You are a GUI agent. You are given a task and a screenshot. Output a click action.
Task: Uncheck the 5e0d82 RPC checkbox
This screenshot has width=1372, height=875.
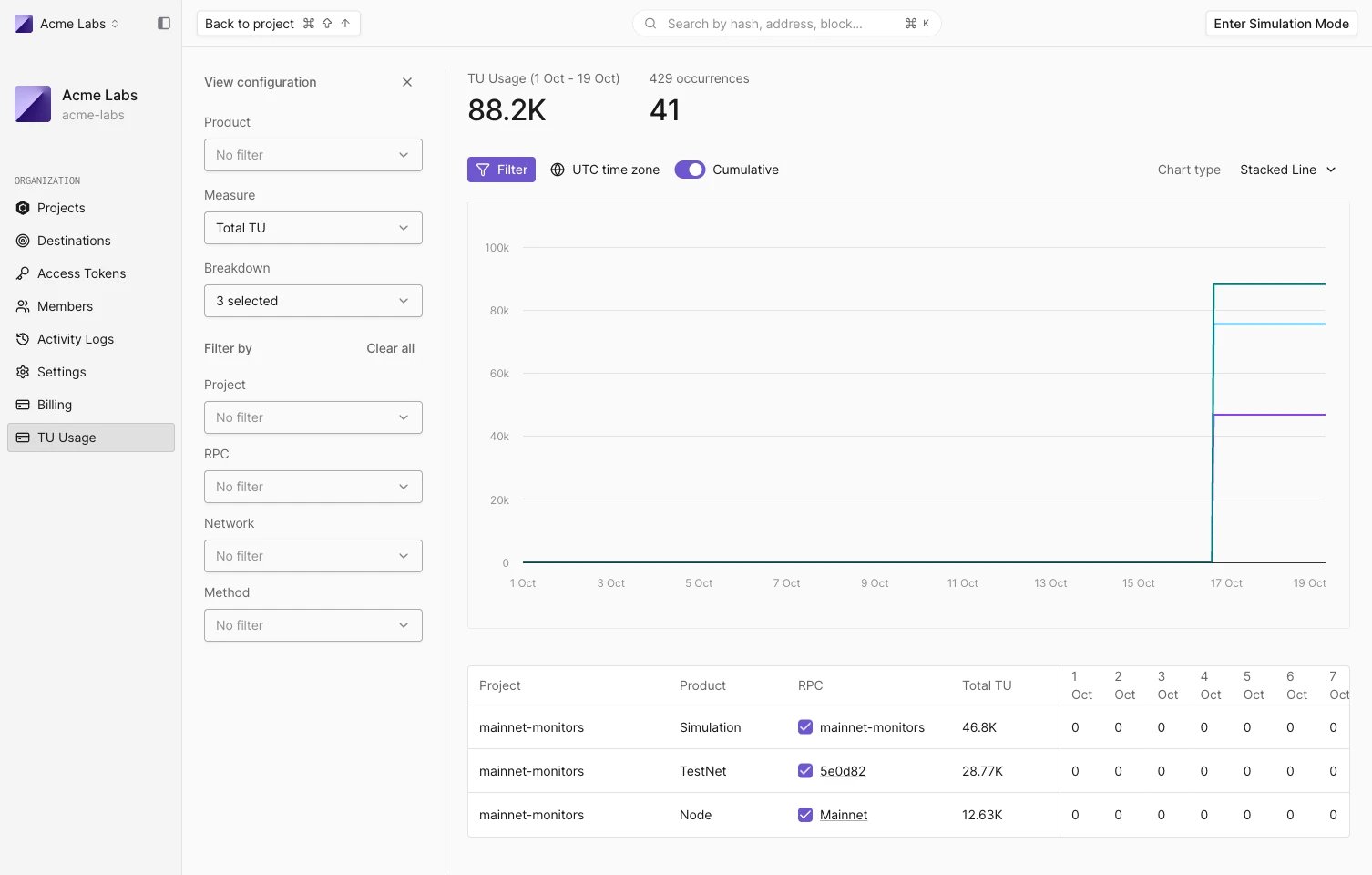(x=805, y=771)
